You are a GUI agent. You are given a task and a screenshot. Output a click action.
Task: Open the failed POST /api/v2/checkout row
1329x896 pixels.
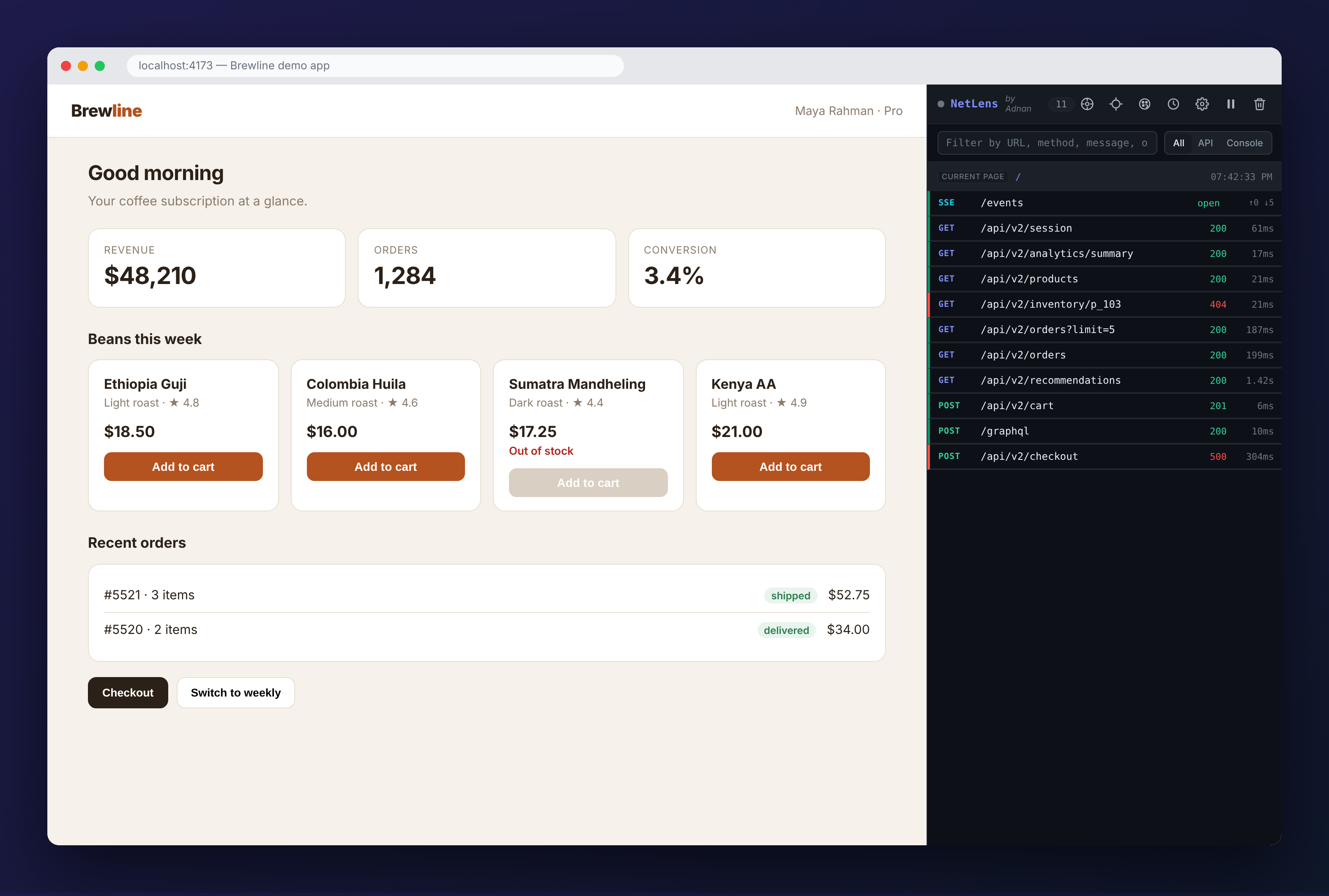click(1104, 456)
